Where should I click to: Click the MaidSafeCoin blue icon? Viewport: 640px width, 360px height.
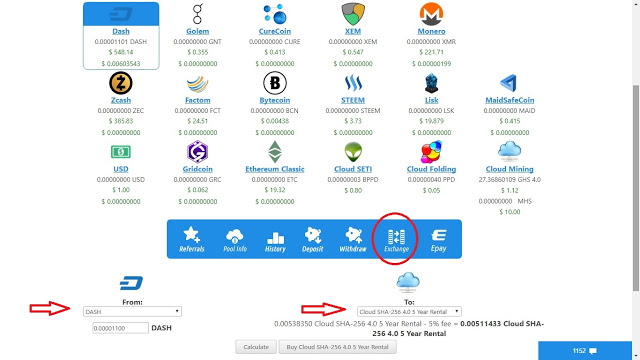(509, 83)
